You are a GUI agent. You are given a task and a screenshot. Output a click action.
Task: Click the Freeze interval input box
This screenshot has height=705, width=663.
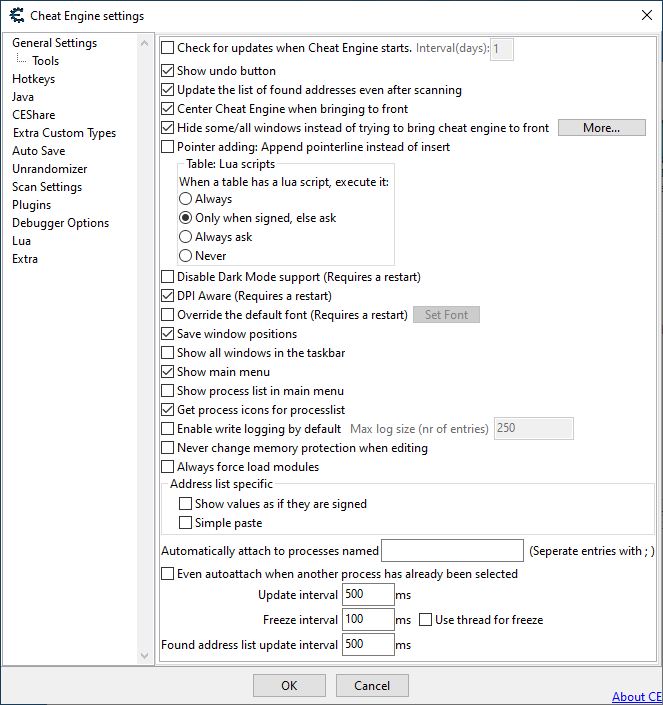(368, 620)
